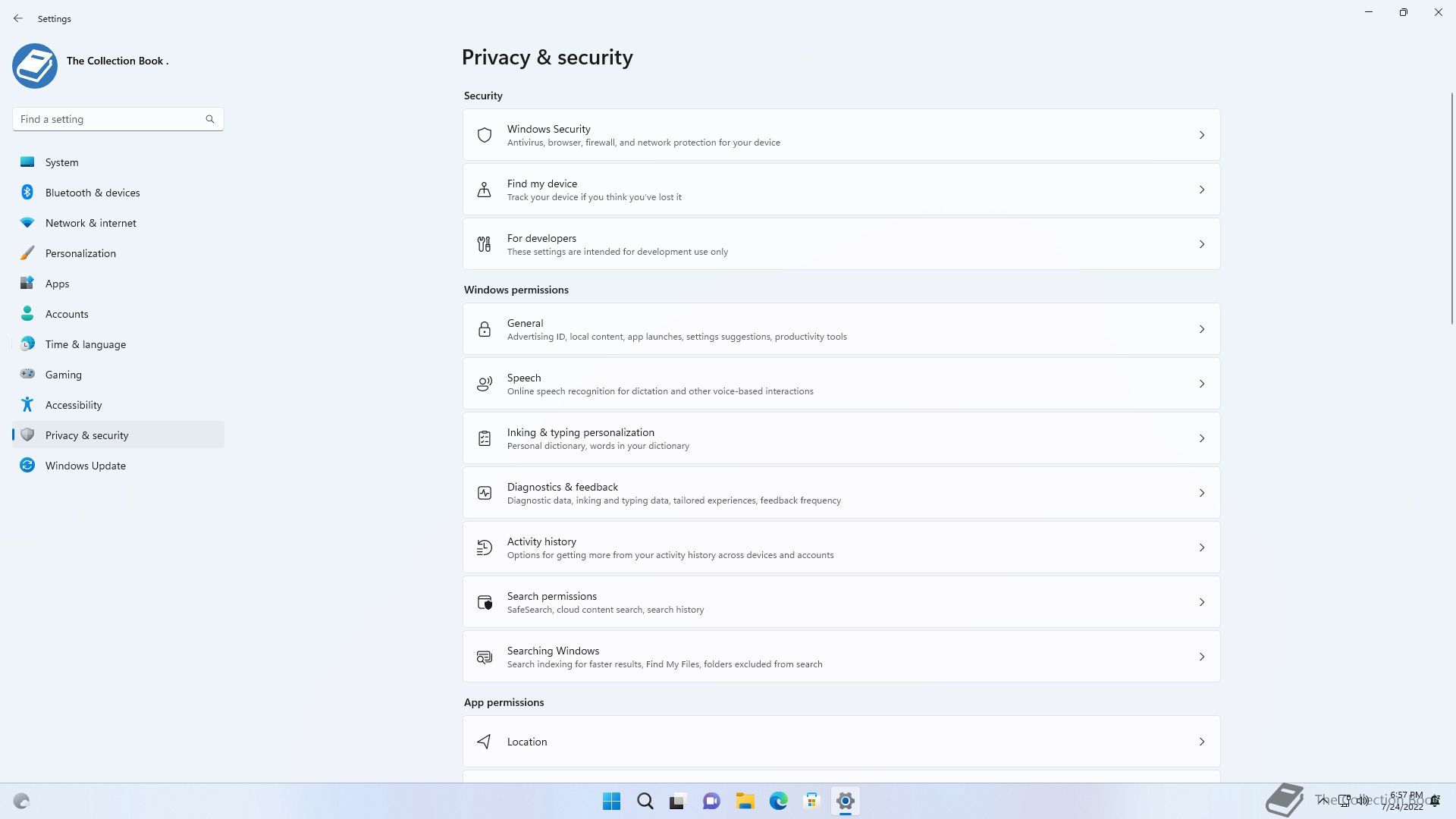Screen dimensions: 1456x819
Task: Expand Diagnostics & feedback chevron
Action: (1202, 493)
